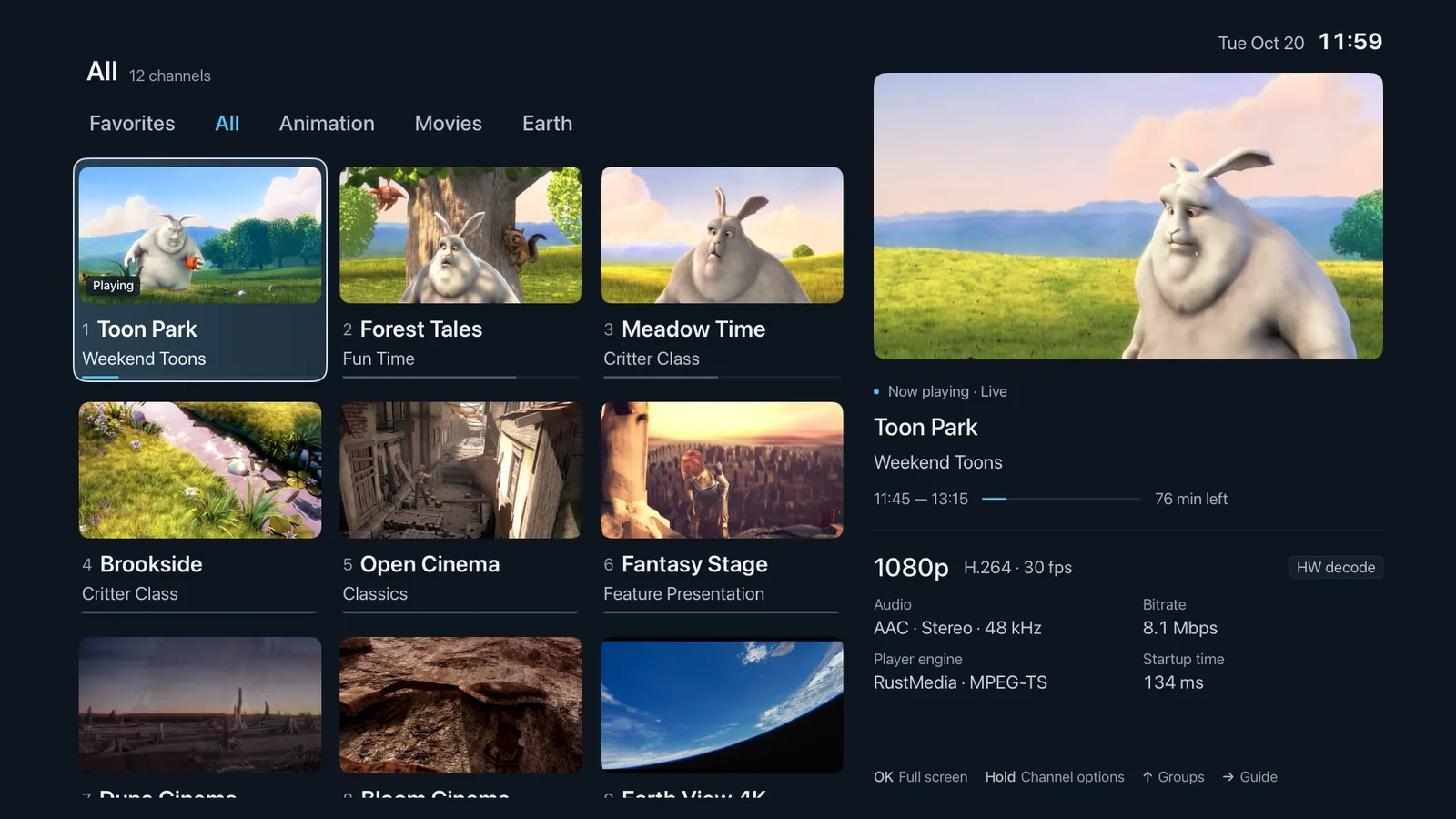Click the Hold Channel options hint
The width and height of the screenshot is (1456, 819).
point(1055,777)
